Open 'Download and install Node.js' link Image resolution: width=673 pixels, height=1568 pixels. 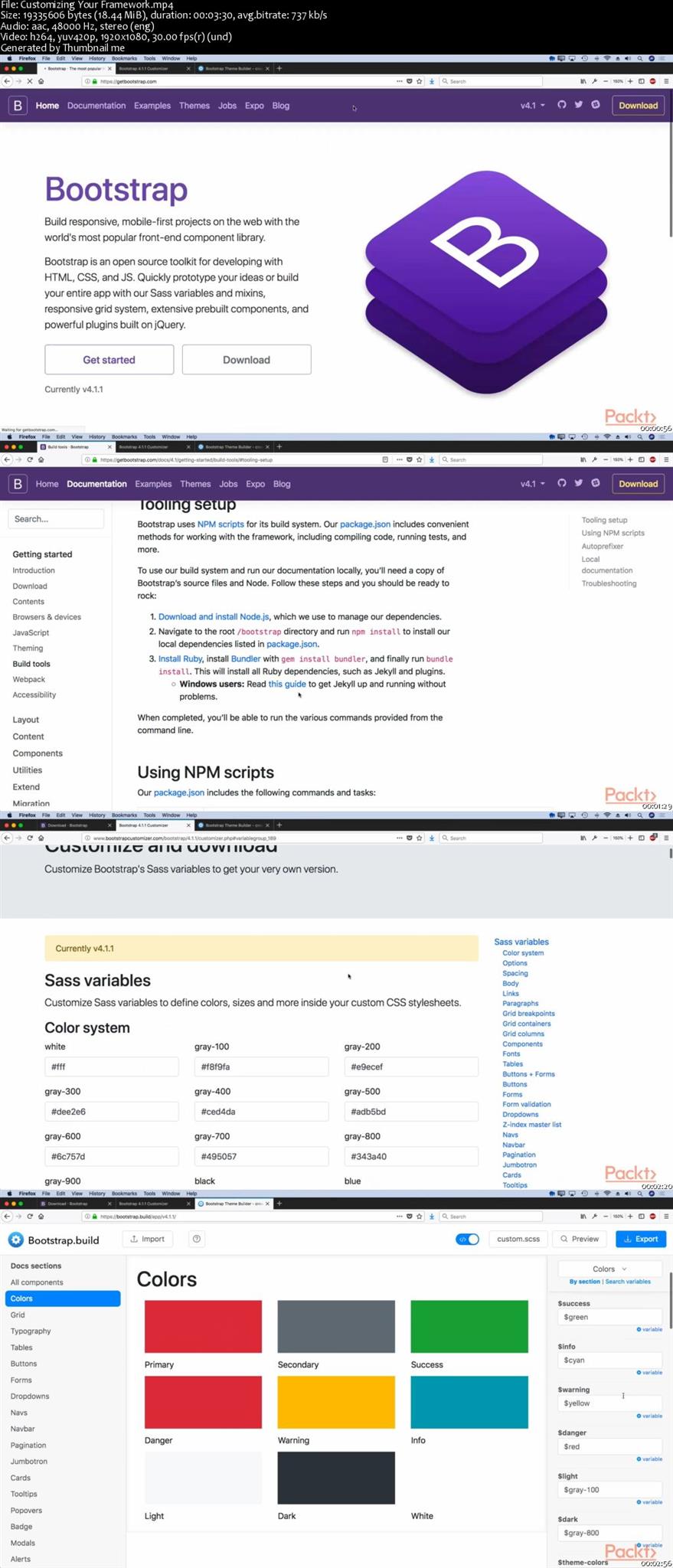(214, 616)
